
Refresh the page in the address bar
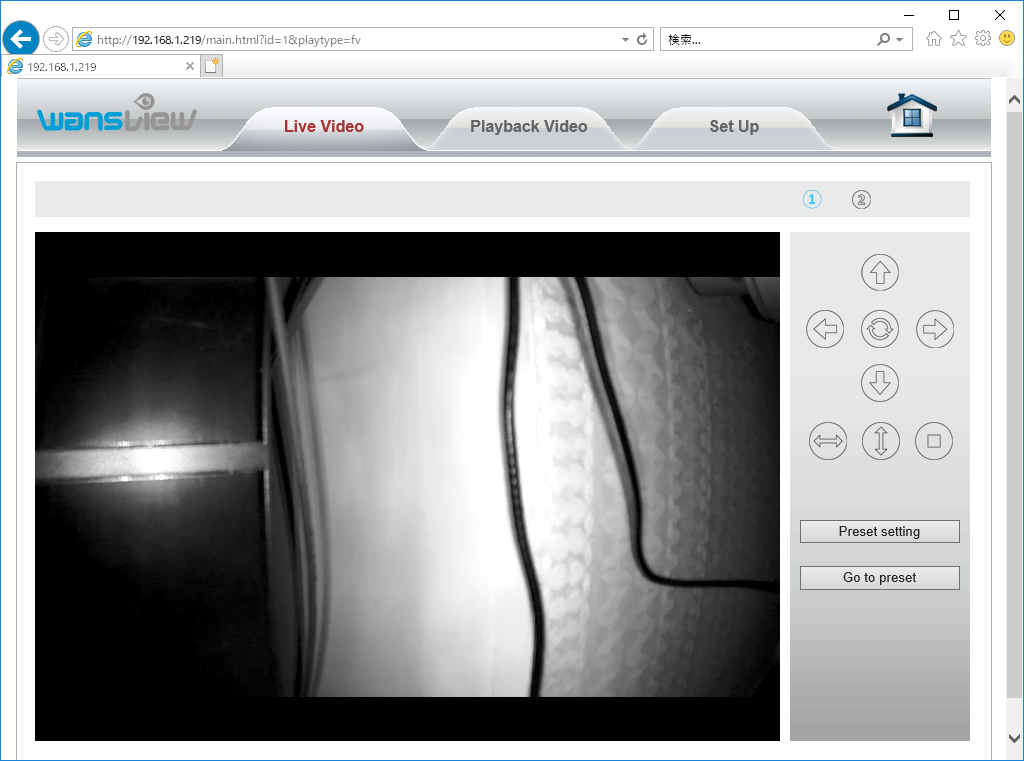(642, 39)
